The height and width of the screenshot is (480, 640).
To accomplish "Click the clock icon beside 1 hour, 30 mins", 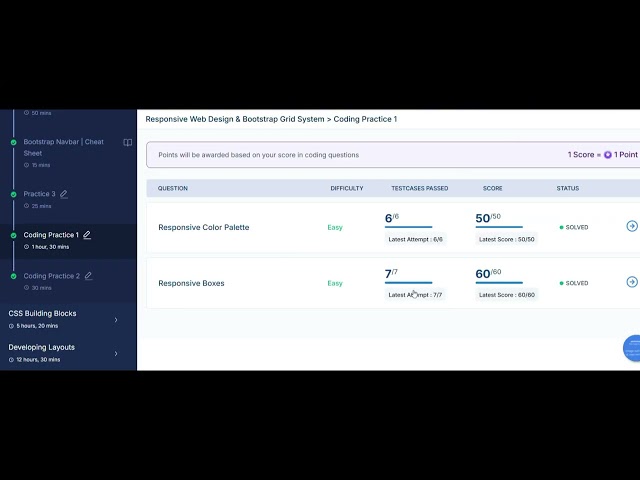I will coord(26,247).
